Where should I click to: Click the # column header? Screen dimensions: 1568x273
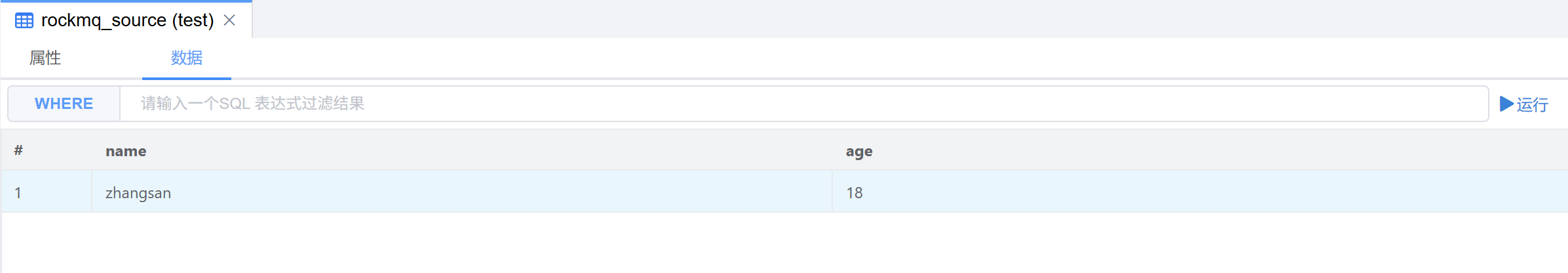click(x=18, y=151)
